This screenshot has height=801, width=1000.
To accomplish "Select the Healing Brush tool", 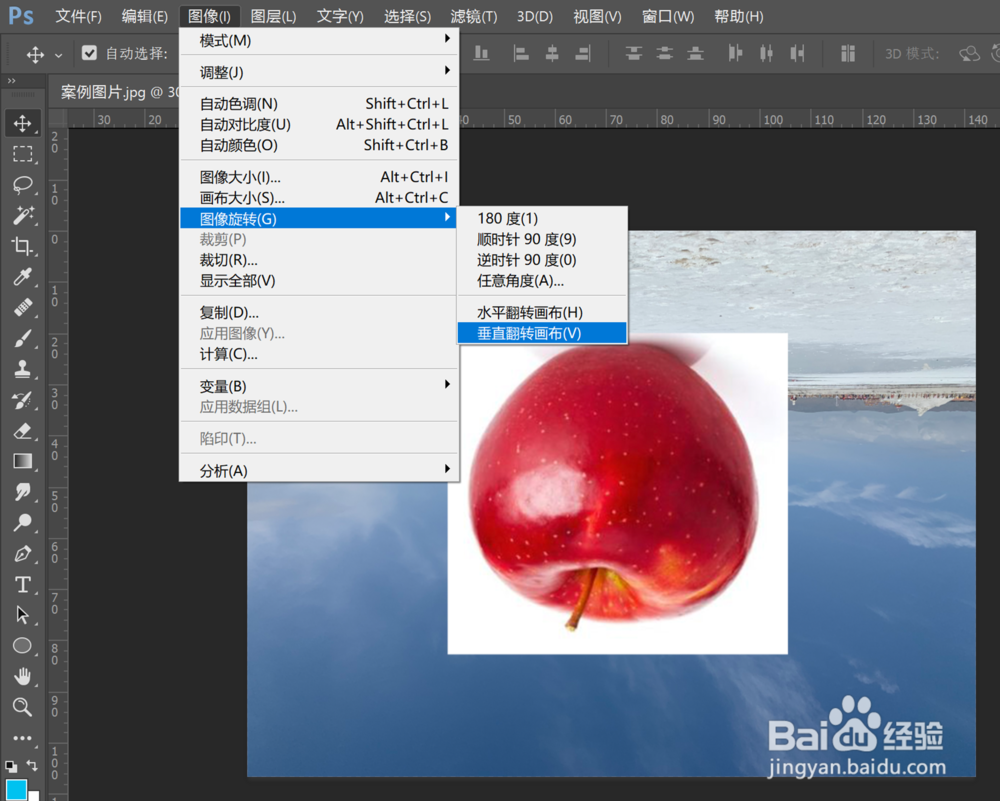I will (x=23, y=307).
